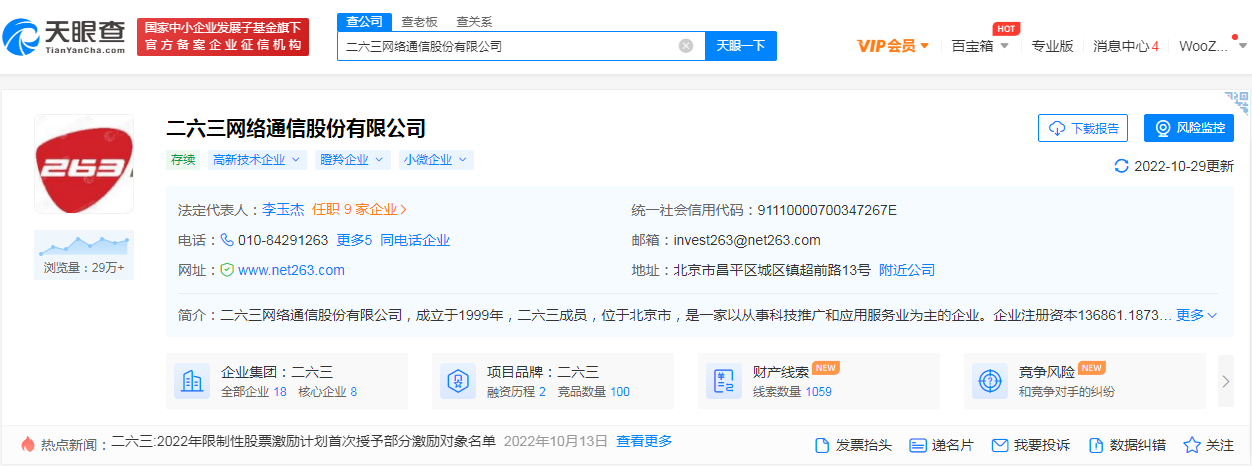
Task: Open the 百宝箱 dropdown menu
Action: pyautogui.click(x=980, y=46)
